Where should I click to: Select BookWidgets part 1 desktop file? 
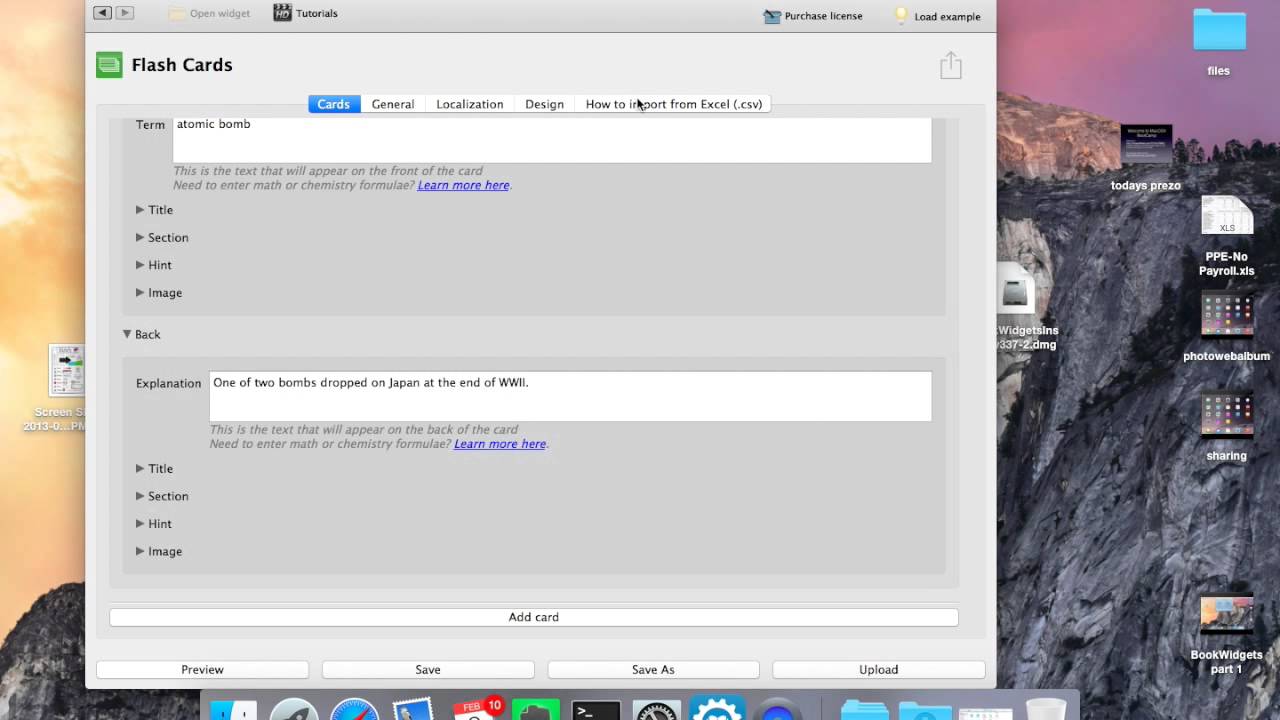1227,636
